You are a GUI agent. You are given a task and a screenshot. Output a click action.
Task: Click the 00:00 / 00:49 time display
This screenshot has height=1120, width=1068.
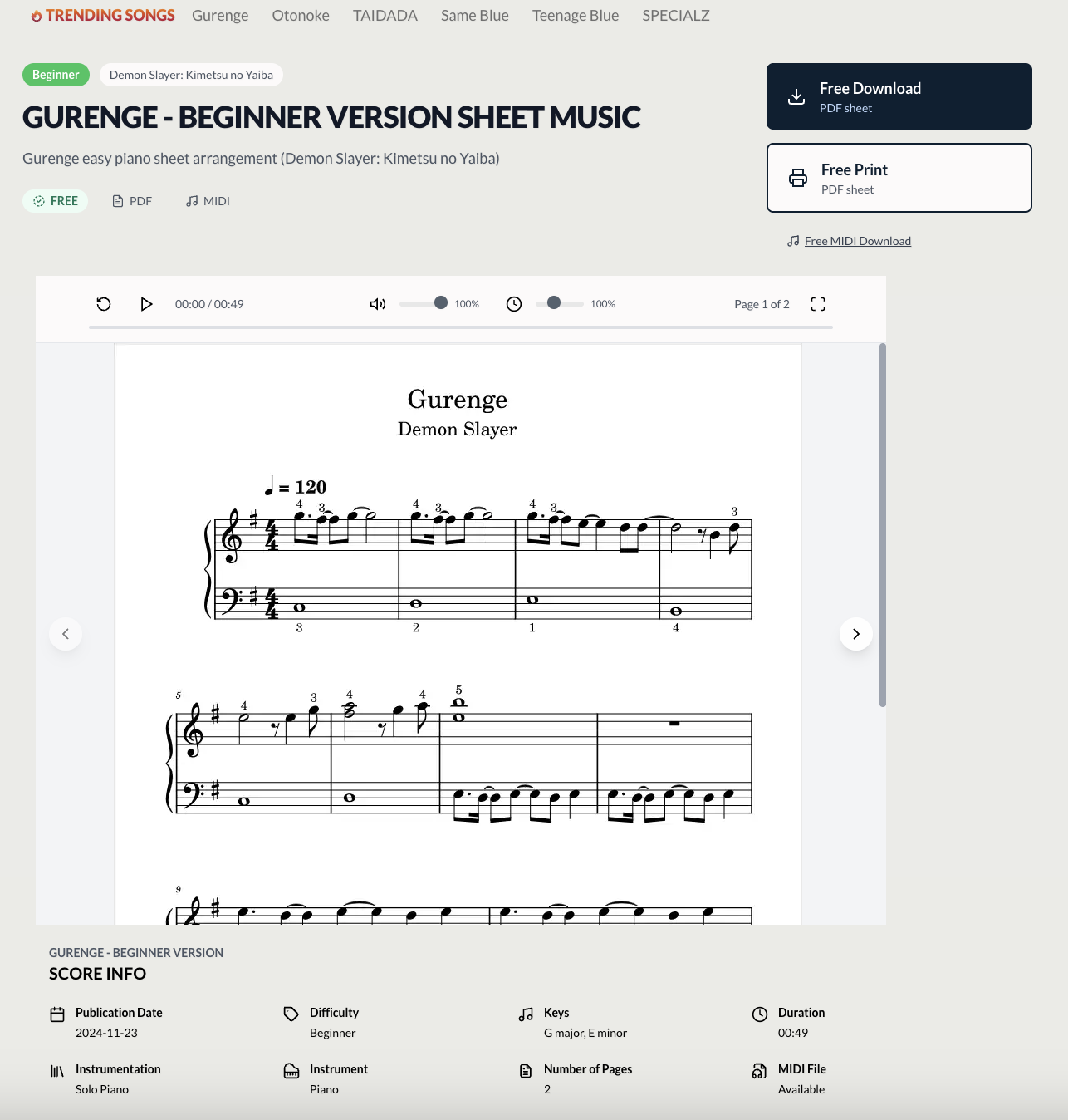coord(209,304)
